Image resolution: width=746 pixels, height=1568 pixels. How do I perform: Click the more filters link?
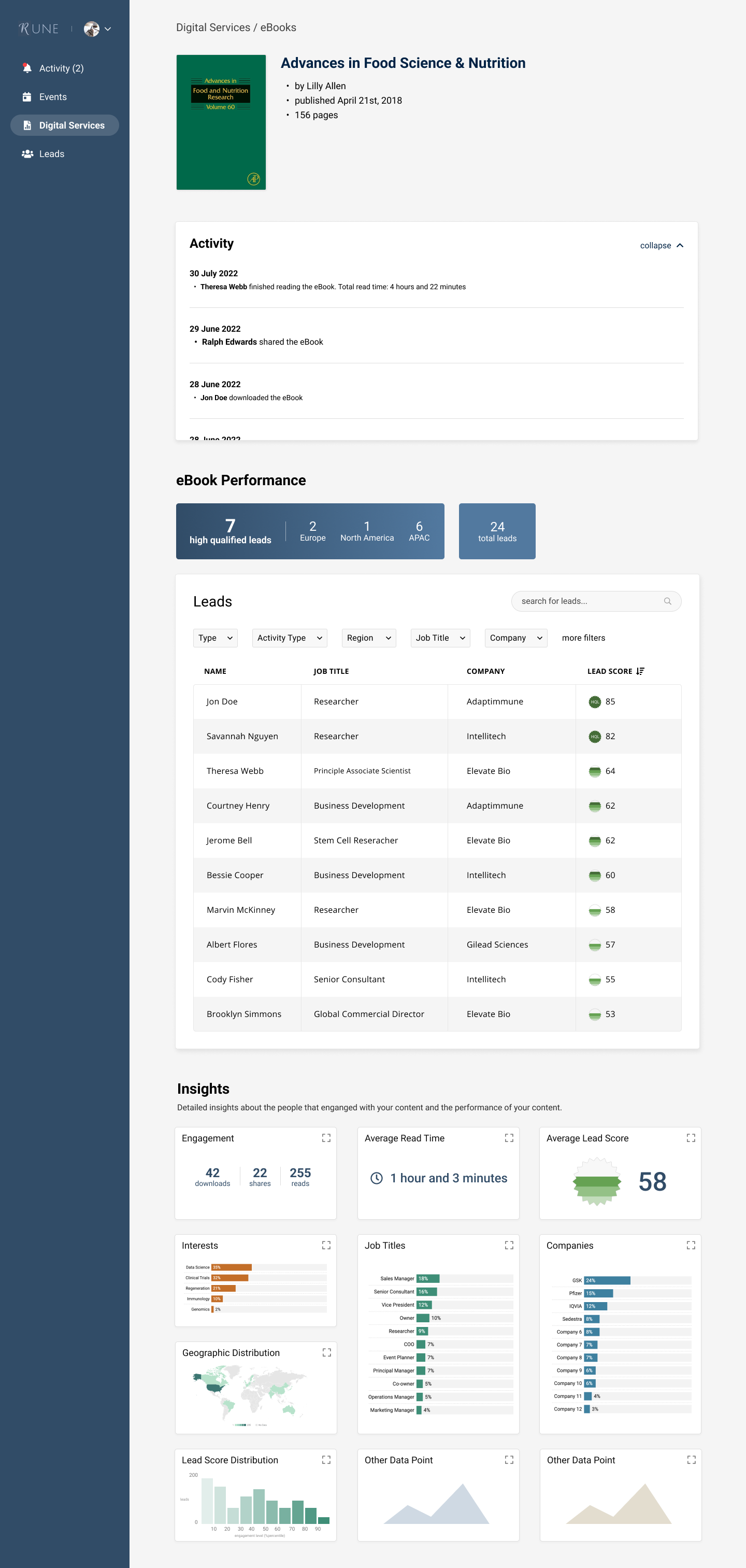point(583,638)
